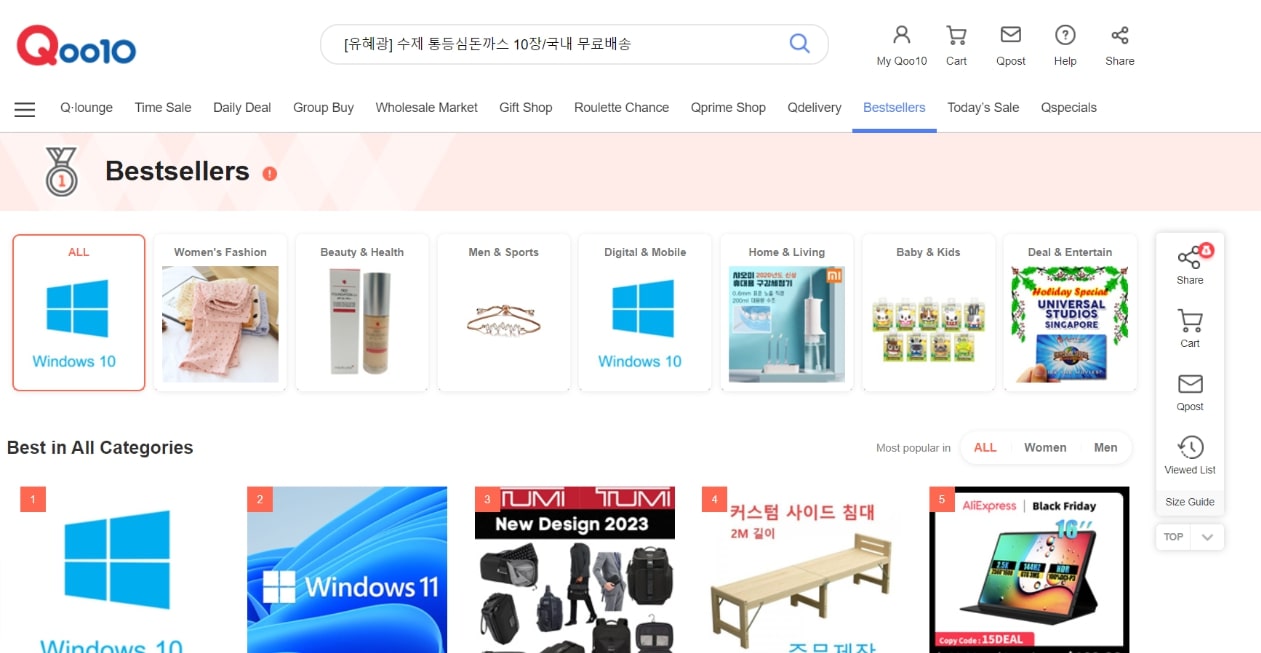Filter most popular by Men
Viewport: 1261px width, 653px height.
pos(1105,448)
